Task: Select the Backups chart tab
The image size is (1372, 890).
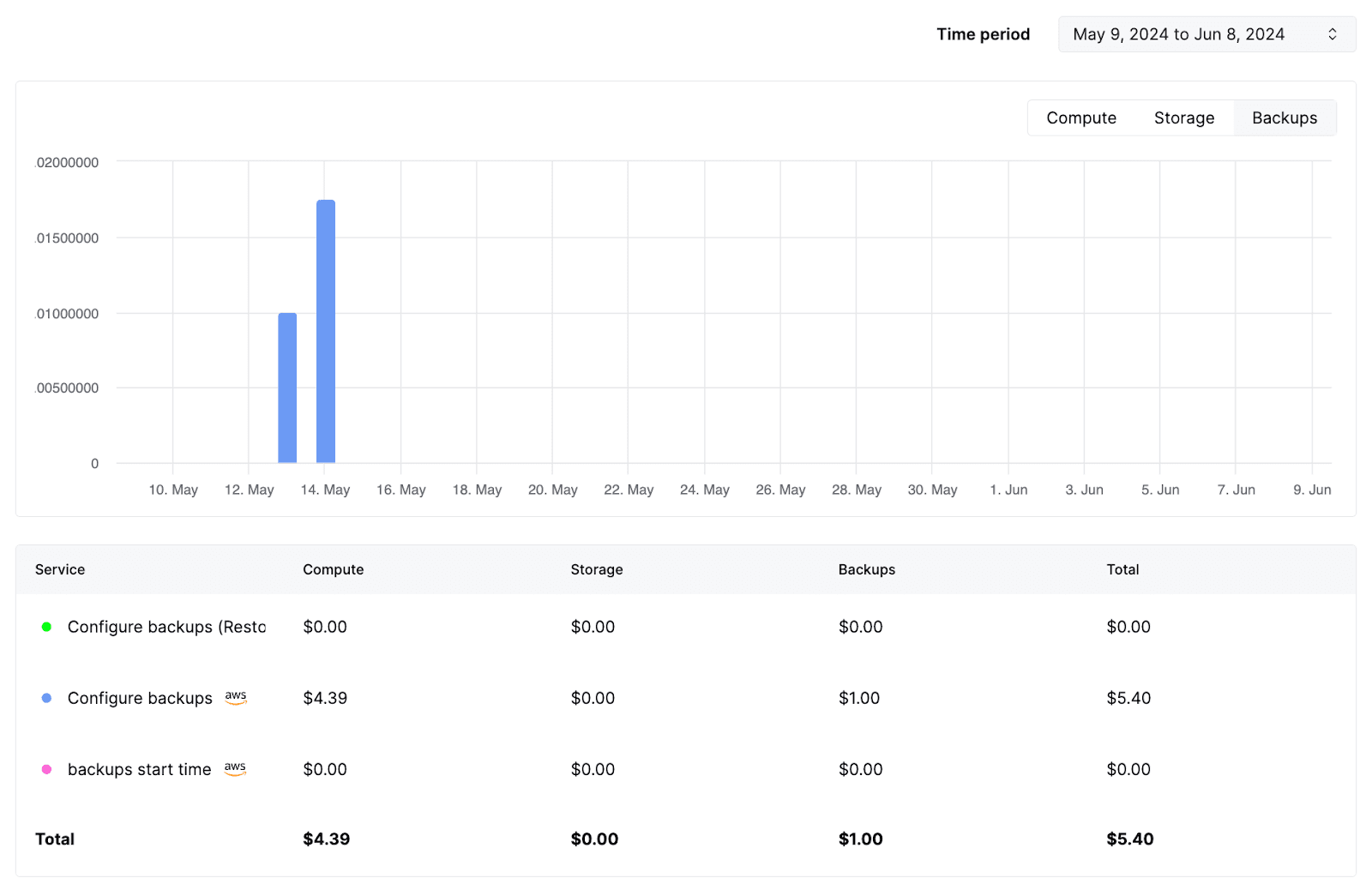Action: pyautogui.click(x=1284, y=118)
